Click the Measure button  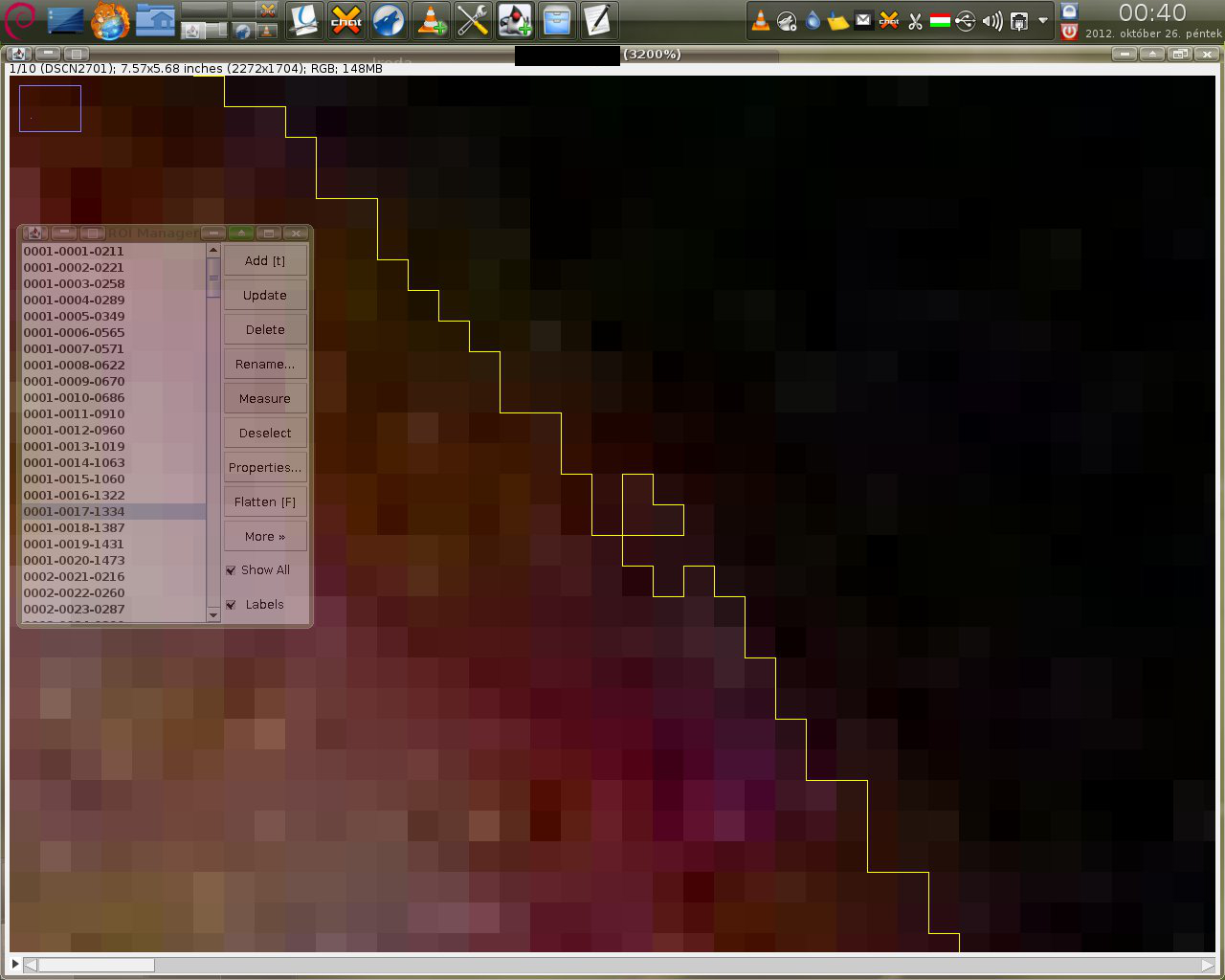265,399
